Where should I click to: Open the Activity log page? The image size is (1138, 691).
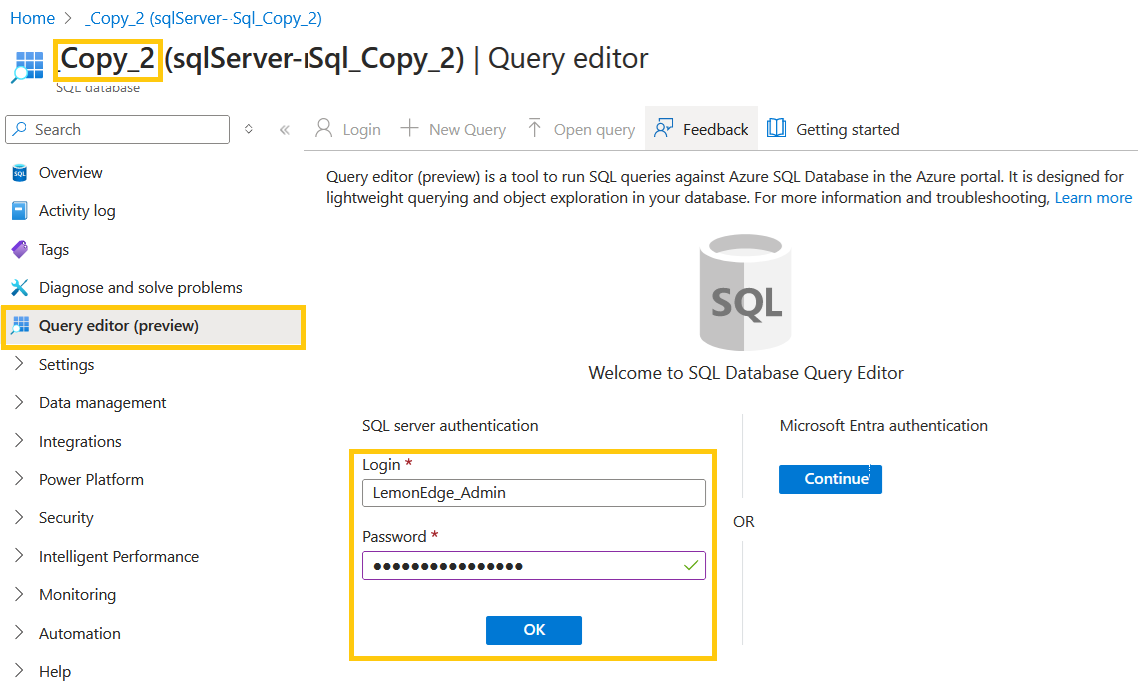point(77,210)
